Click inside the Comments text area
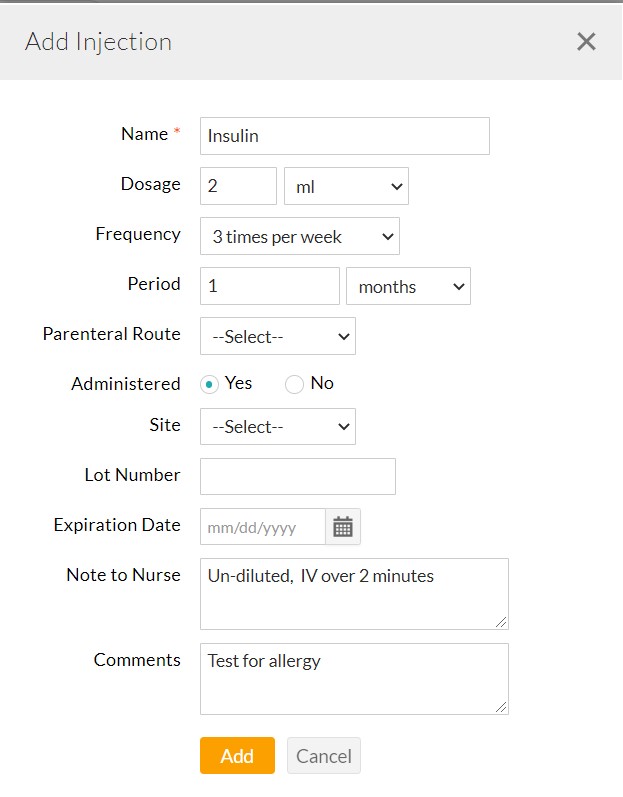The image size is (623, 797). click(354, 679)
